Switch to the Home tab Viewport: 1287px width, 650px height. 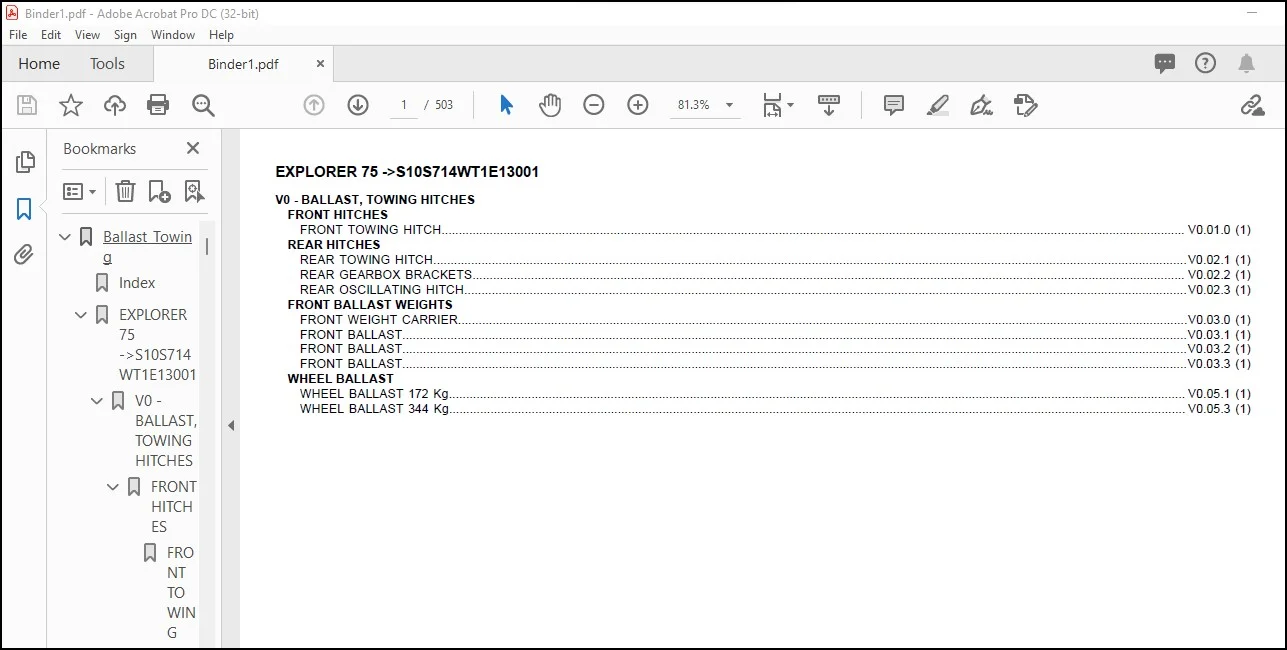coord(39,63)
